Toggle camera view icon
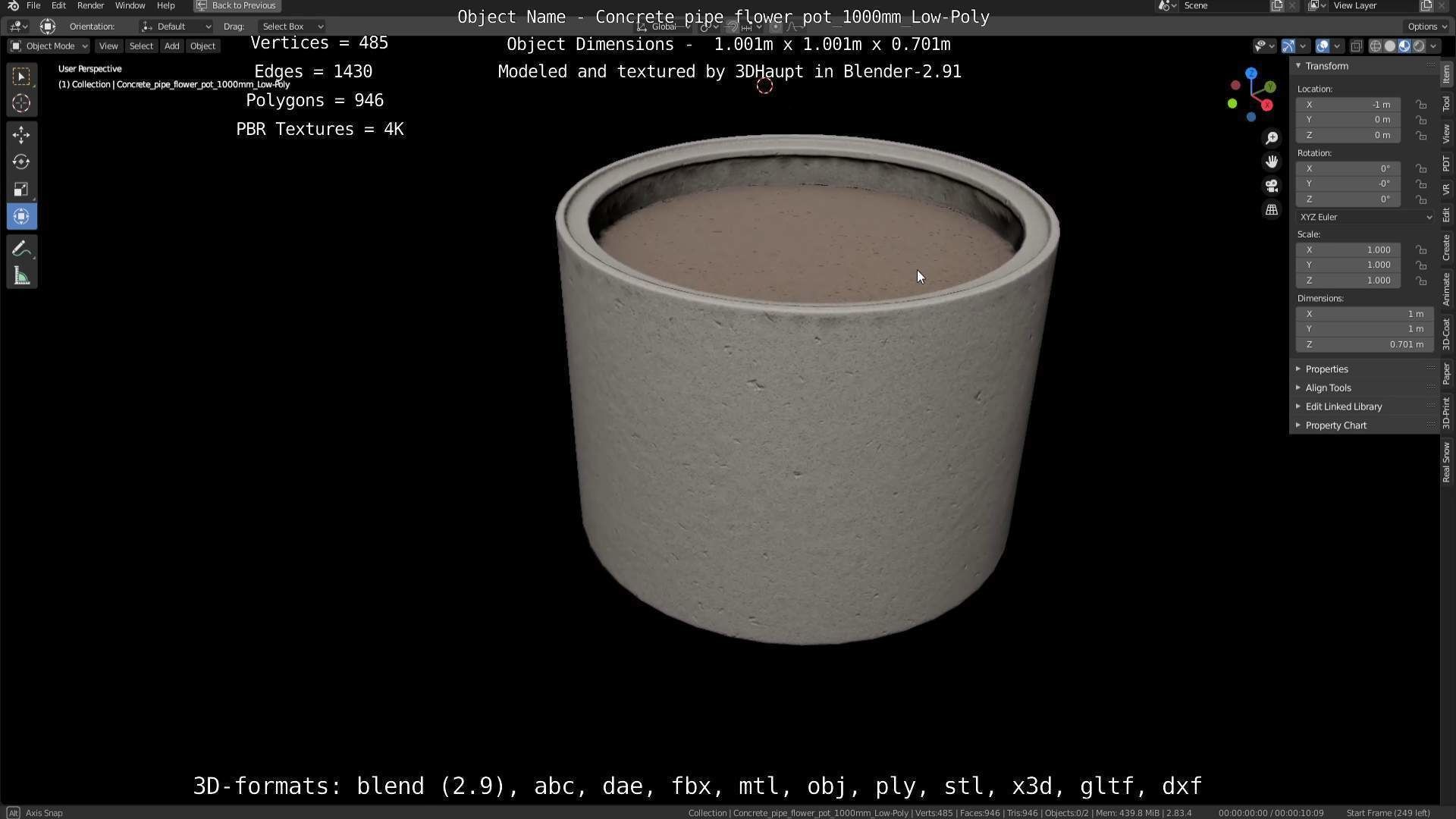 point(1272,187)
